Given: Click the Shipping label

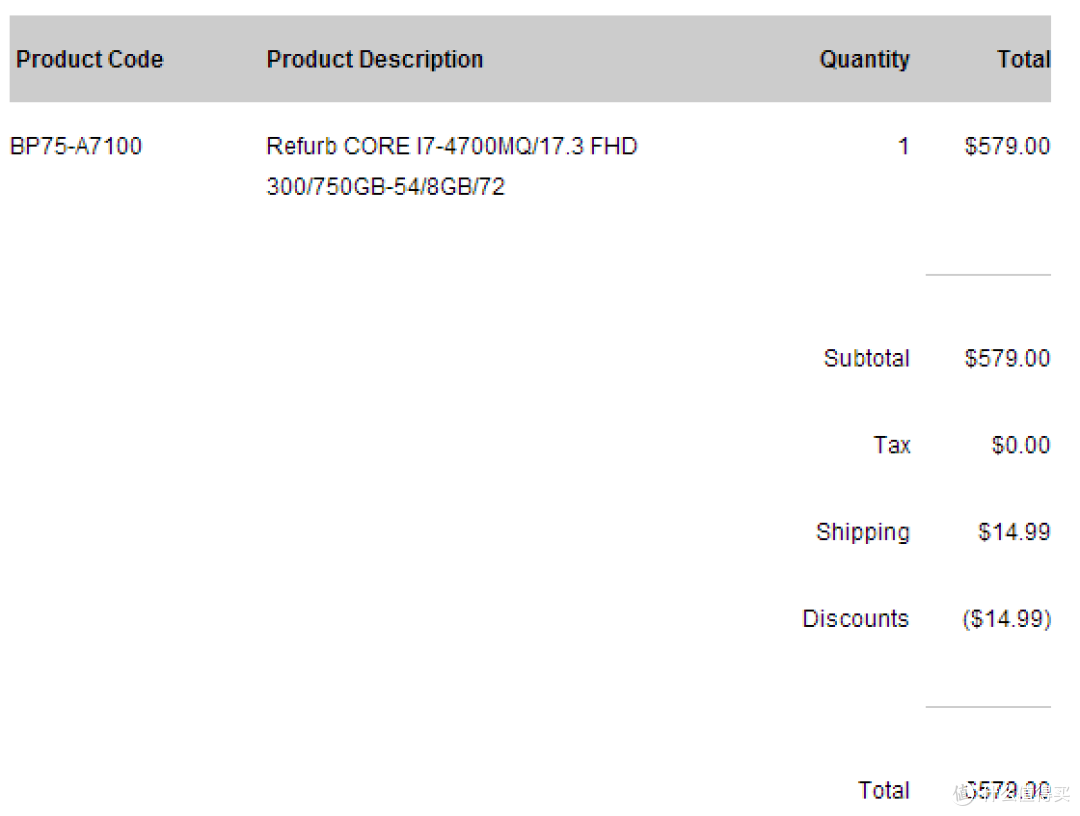Looking at the screenshot, I should point(863,532).
